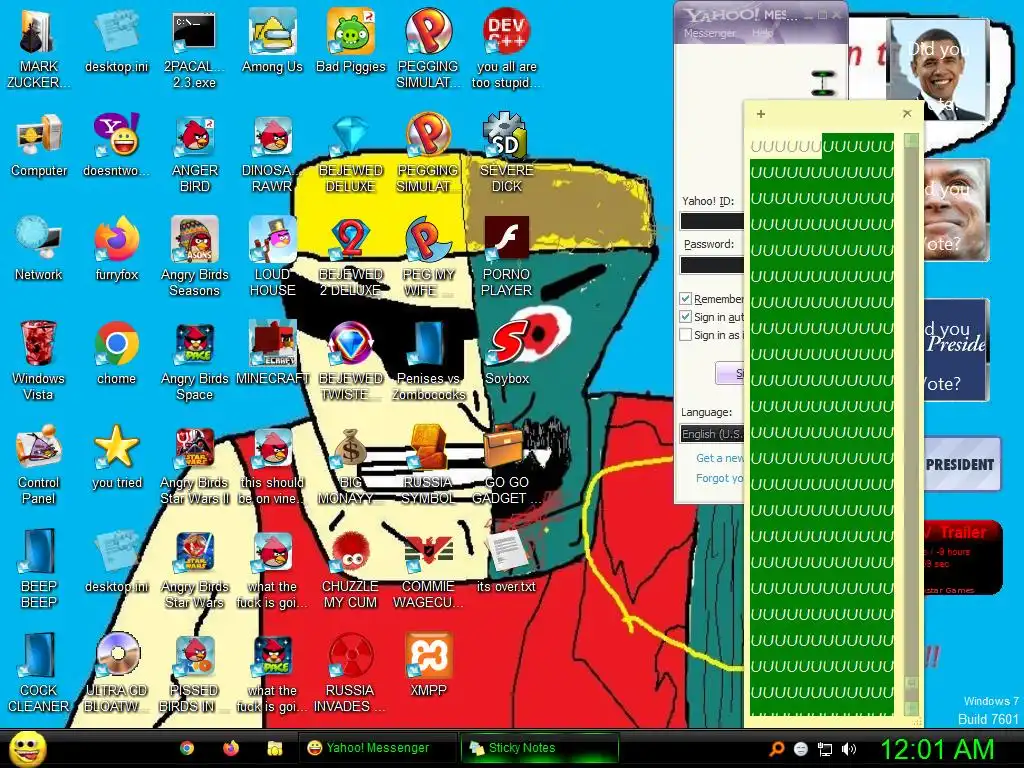Click the Obama portrait gadget thumbnail

point(939,70)
